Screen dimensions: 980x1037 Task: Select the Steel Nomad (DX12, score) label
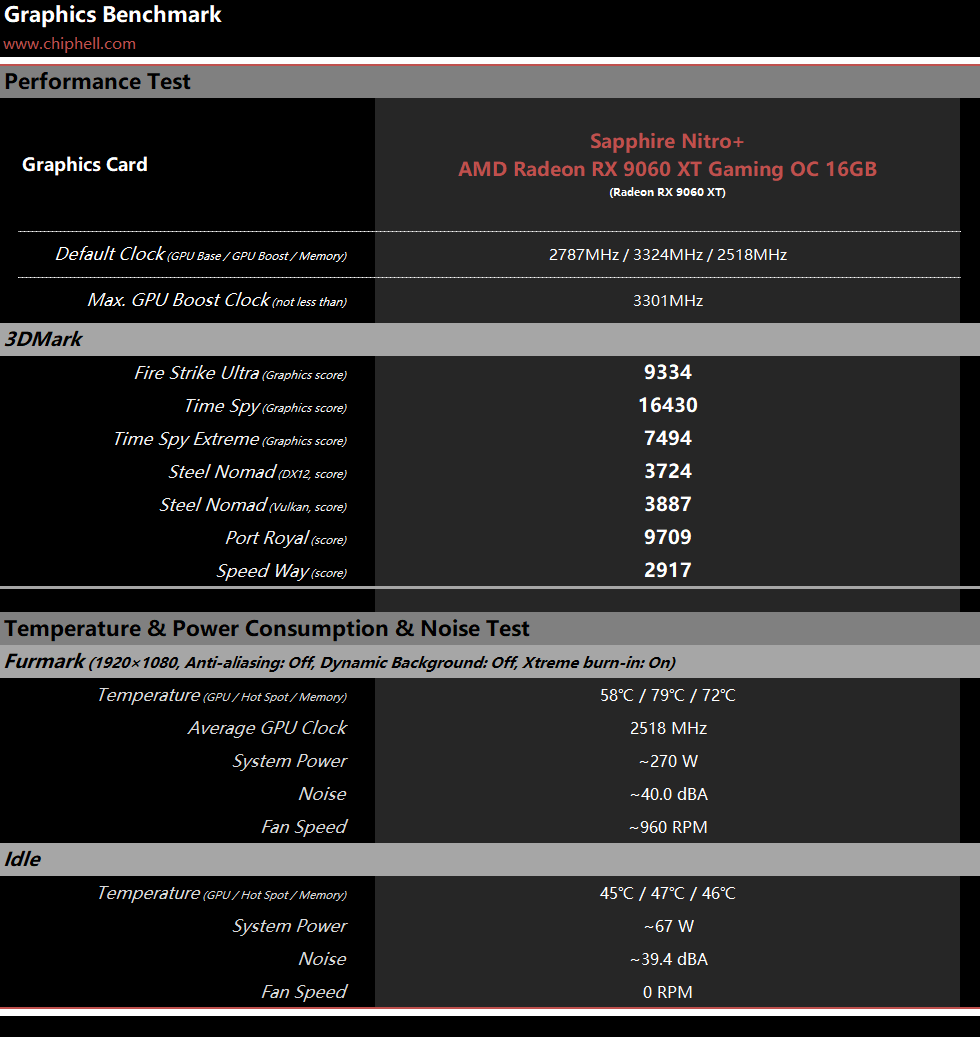pos(258,472)
